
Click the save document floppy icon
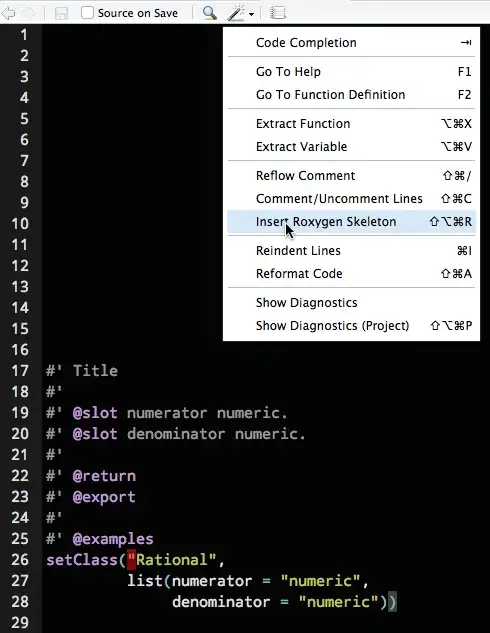[61, 13]
